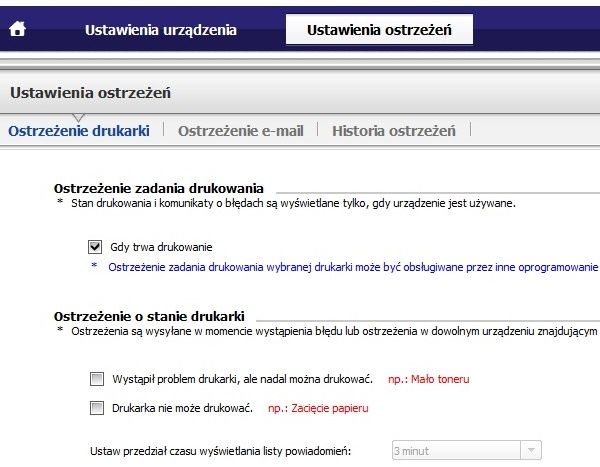Tick Drukarka nie może drukować checkbox

click(97, 408)
